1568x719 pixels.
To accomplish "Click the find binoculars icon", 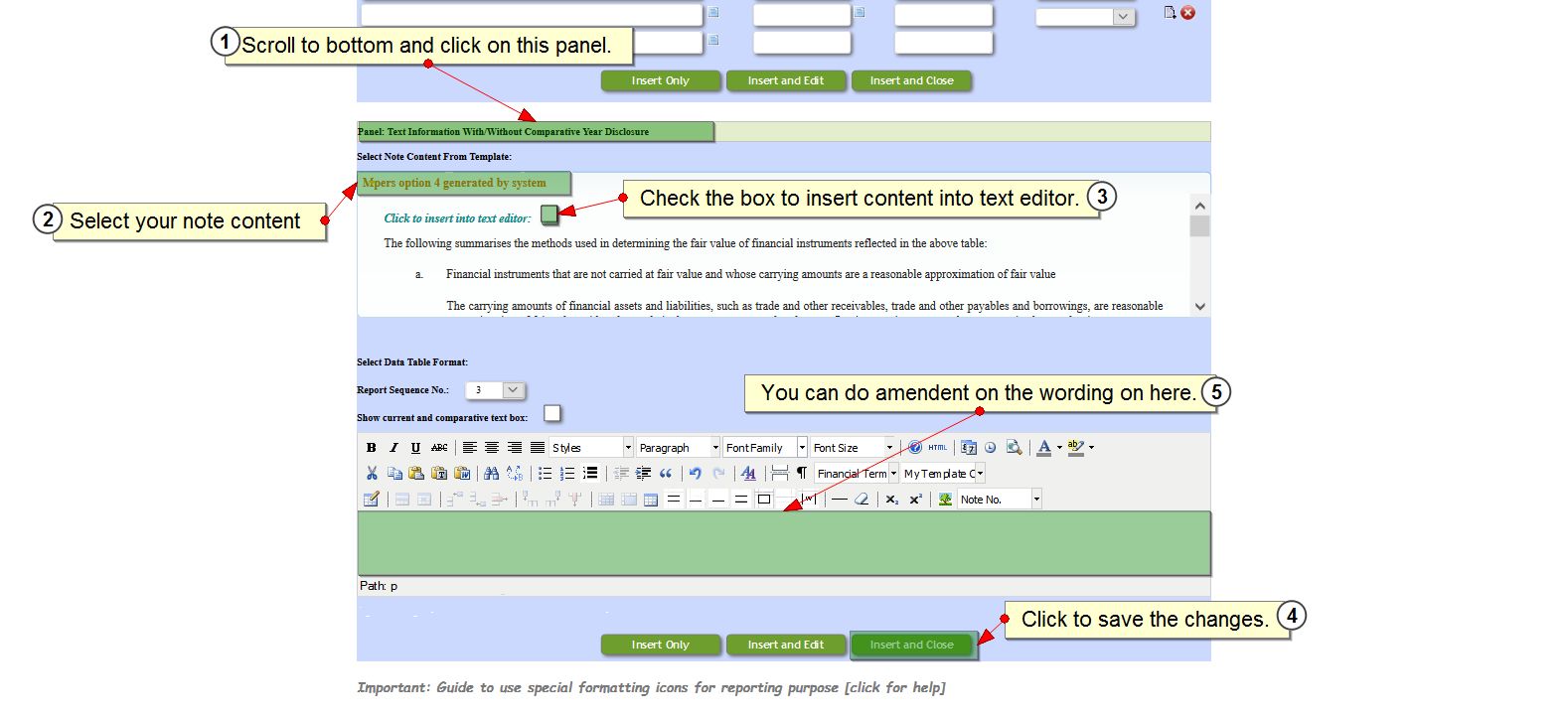I will (491, 474).
